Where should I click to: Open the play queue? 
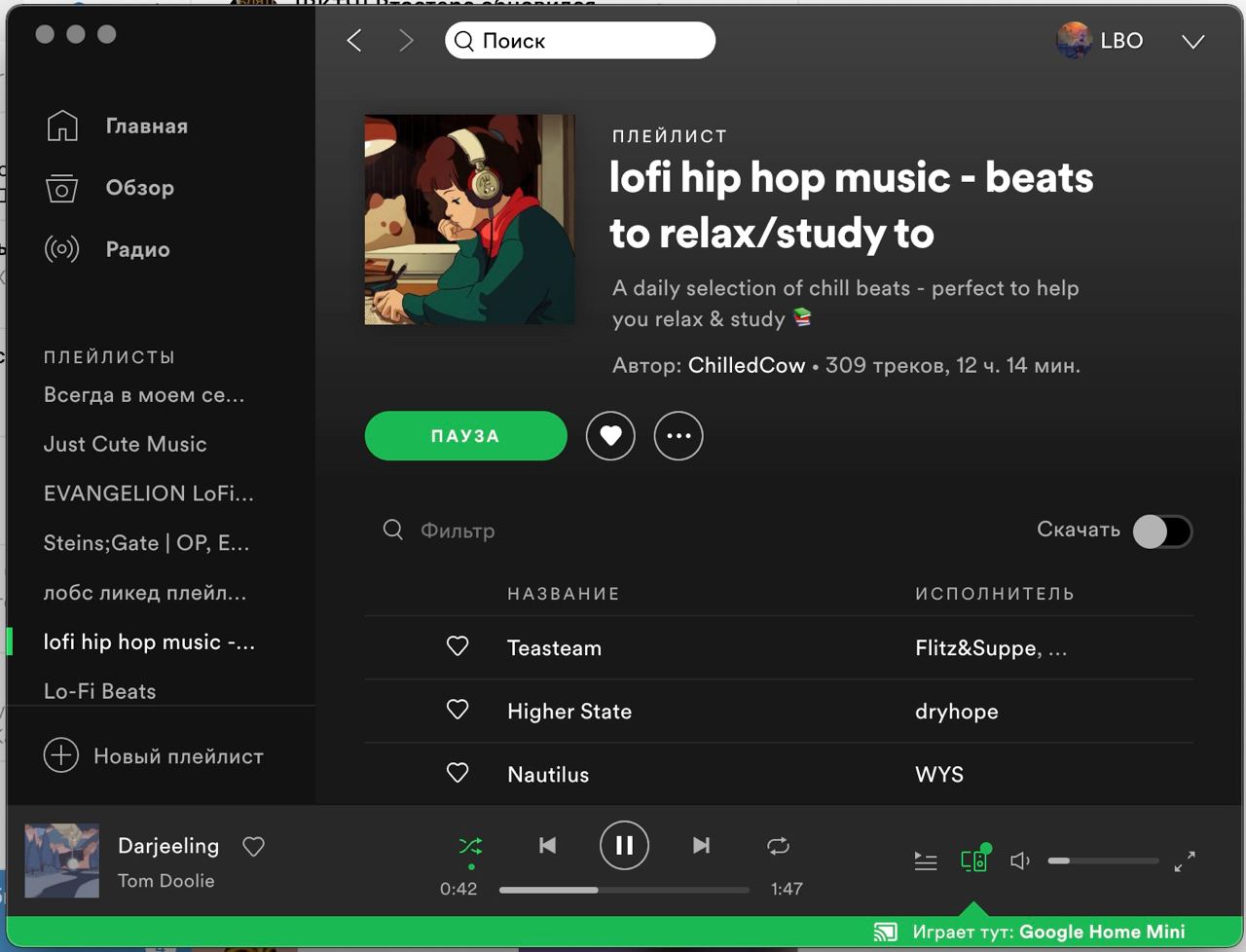point(926,861)
